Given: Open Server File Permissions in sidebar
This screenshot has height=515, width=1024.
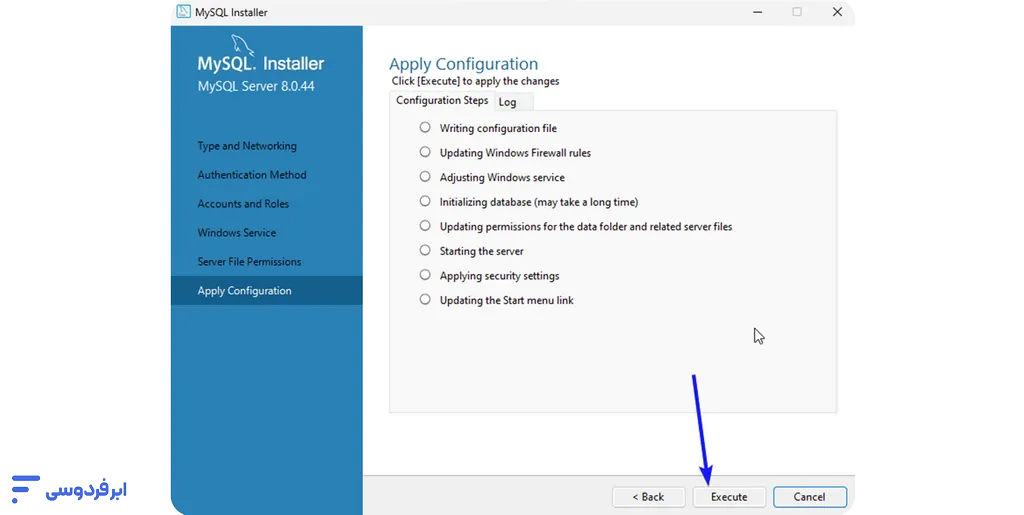Looking at the screenshot, I should tap(249, 262).
